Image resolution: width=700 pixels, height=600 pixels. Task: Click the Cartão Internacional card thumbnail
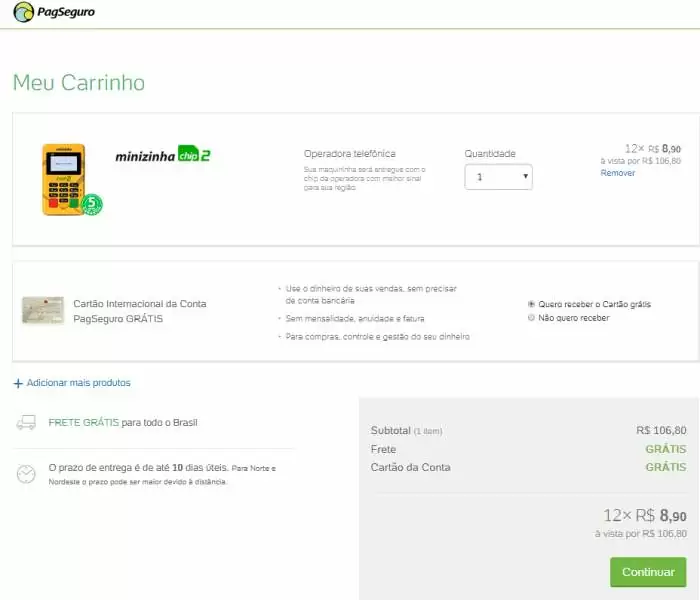click(43, 310)
